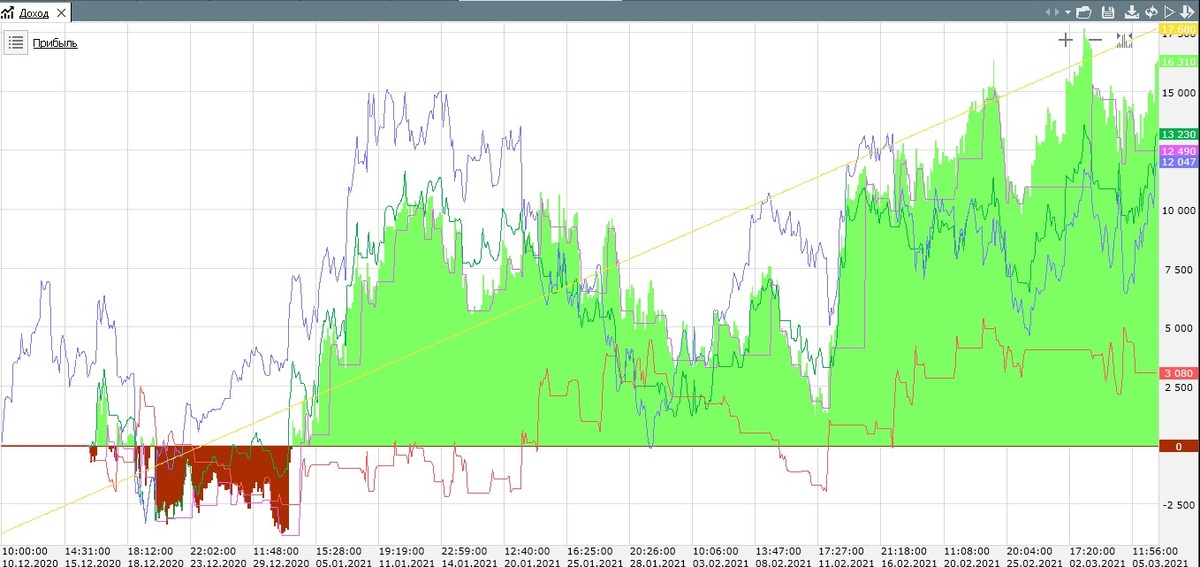Open the tab list dropdown arrow
The width and height of the screenshot is (1200, 567).
click(x=1068, y=12)
